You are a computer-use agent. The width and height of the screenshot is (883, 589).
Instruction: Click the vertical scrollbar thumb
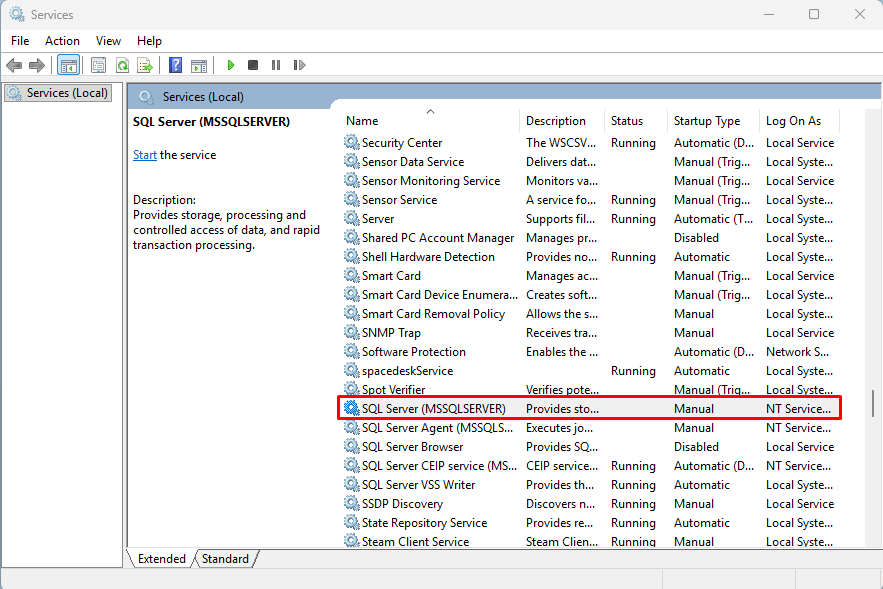pos(873,403)
